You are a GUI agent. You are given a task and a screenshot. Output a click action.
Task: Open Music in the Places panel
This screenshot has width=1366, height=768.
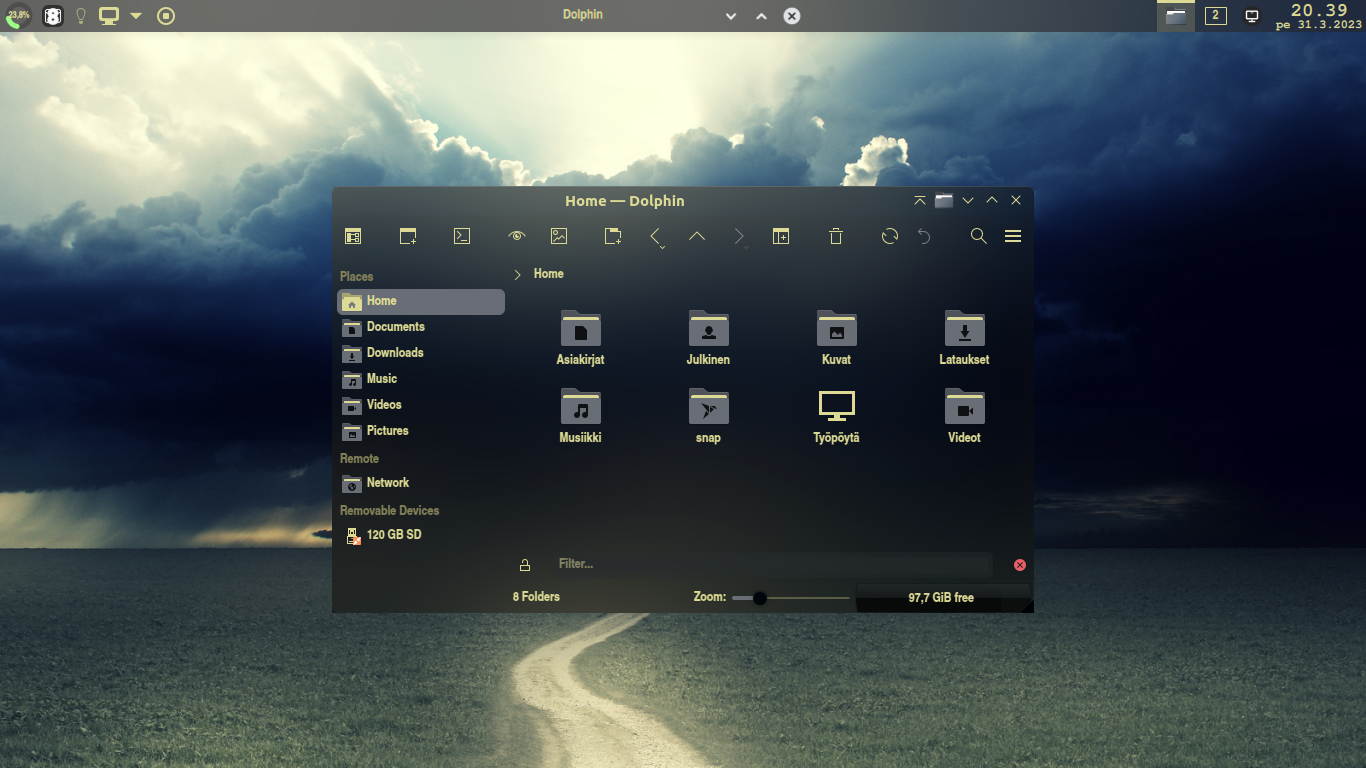click(x=421, y=379)
